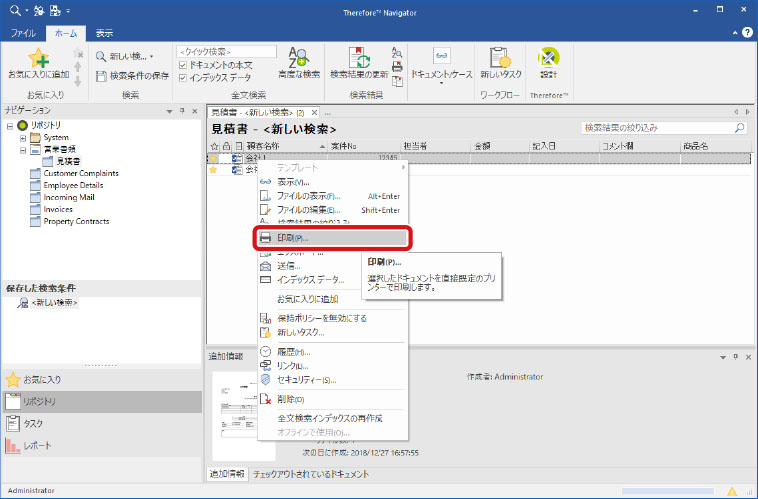Image resolution: width=758 pixels, height=499 pixels.
Task: Open the 新しい検索 dropdown in ribbon
Action: point(125,56)
